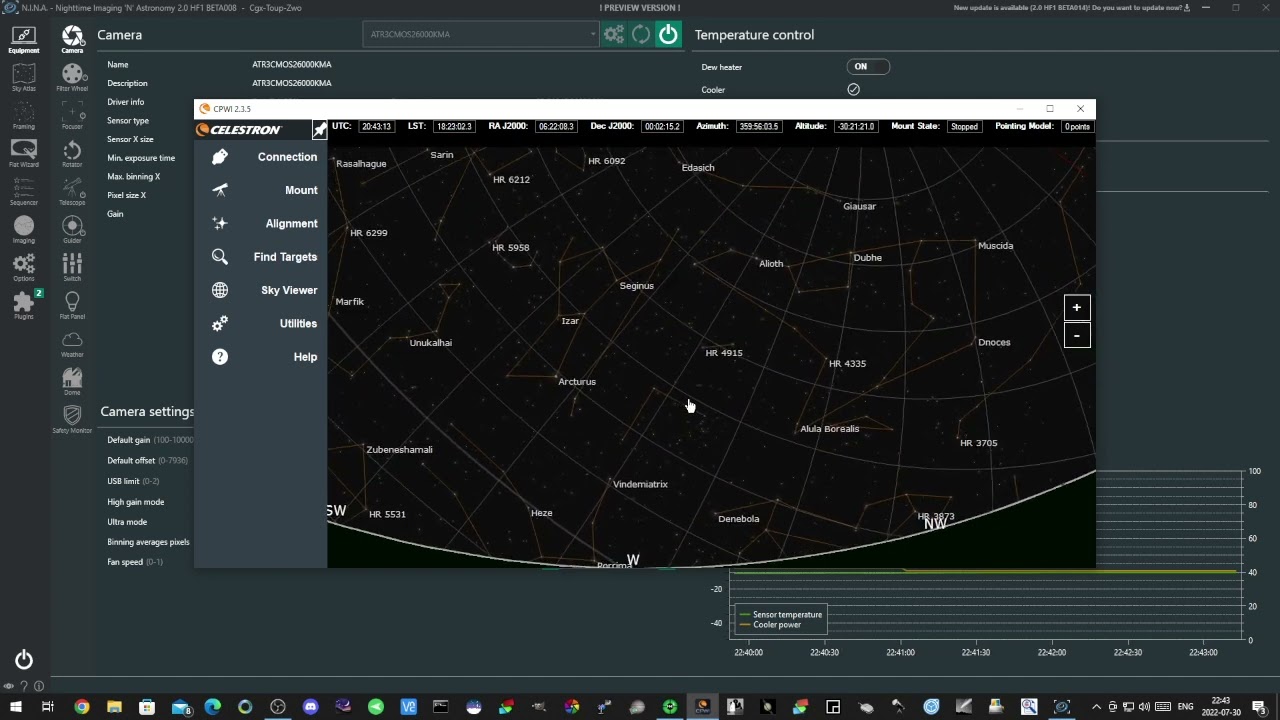
Task: Open the Plugins section
Action: [23, 305]
